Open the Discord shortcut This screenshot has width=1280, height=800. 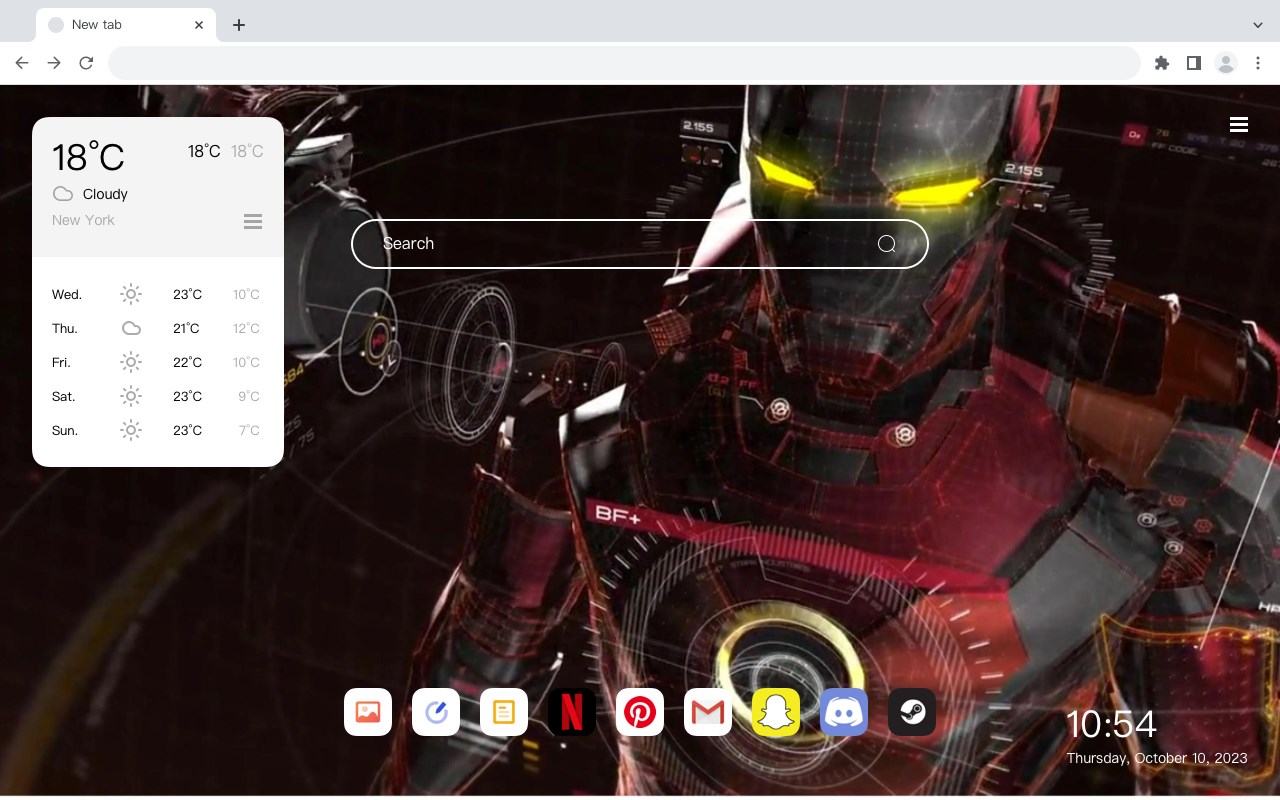click(x=844, y=712)
